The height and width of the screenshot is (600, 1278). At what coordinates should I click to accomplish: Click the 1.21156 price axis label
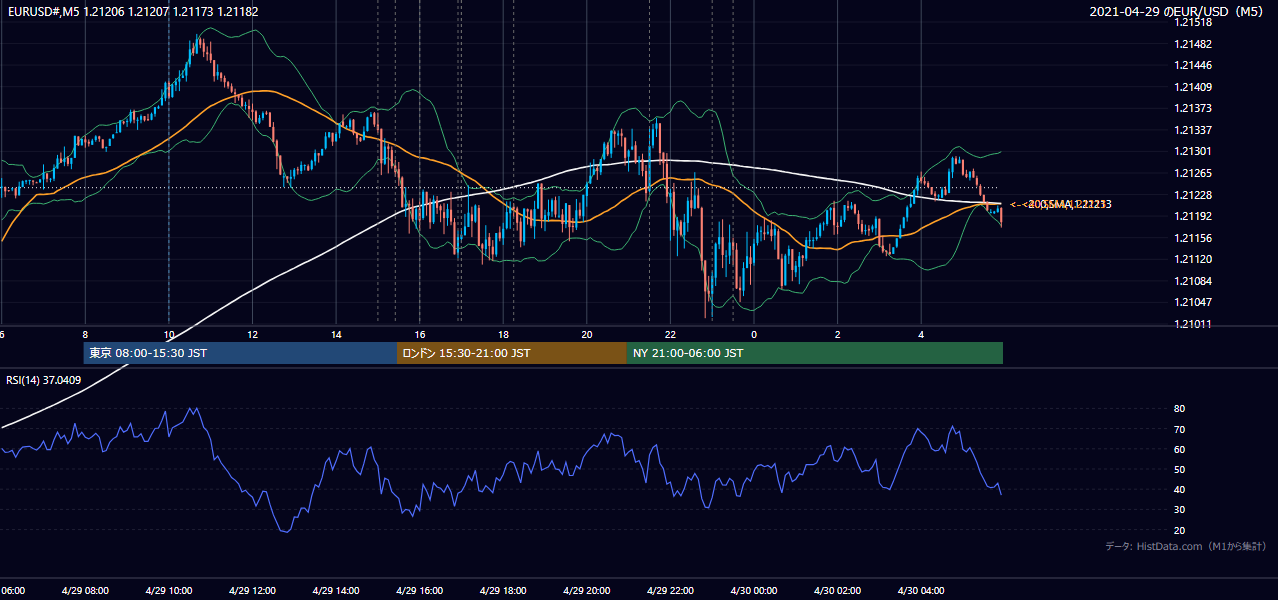coord(1194,238)
